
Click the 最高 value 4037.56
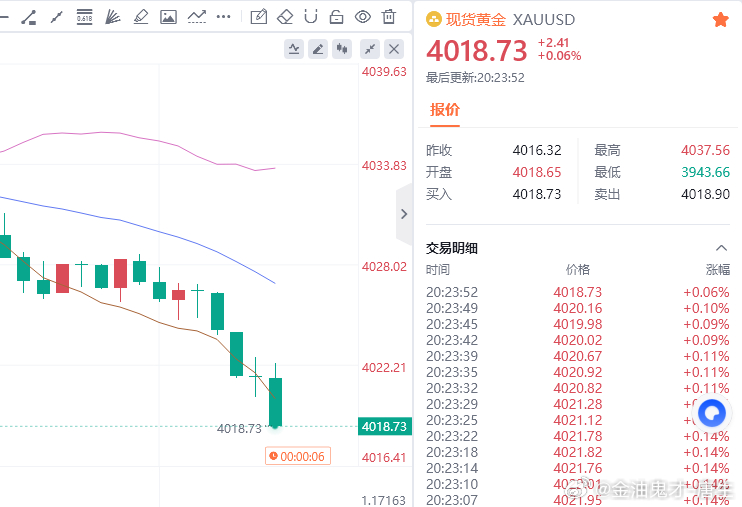coord(706,150)
